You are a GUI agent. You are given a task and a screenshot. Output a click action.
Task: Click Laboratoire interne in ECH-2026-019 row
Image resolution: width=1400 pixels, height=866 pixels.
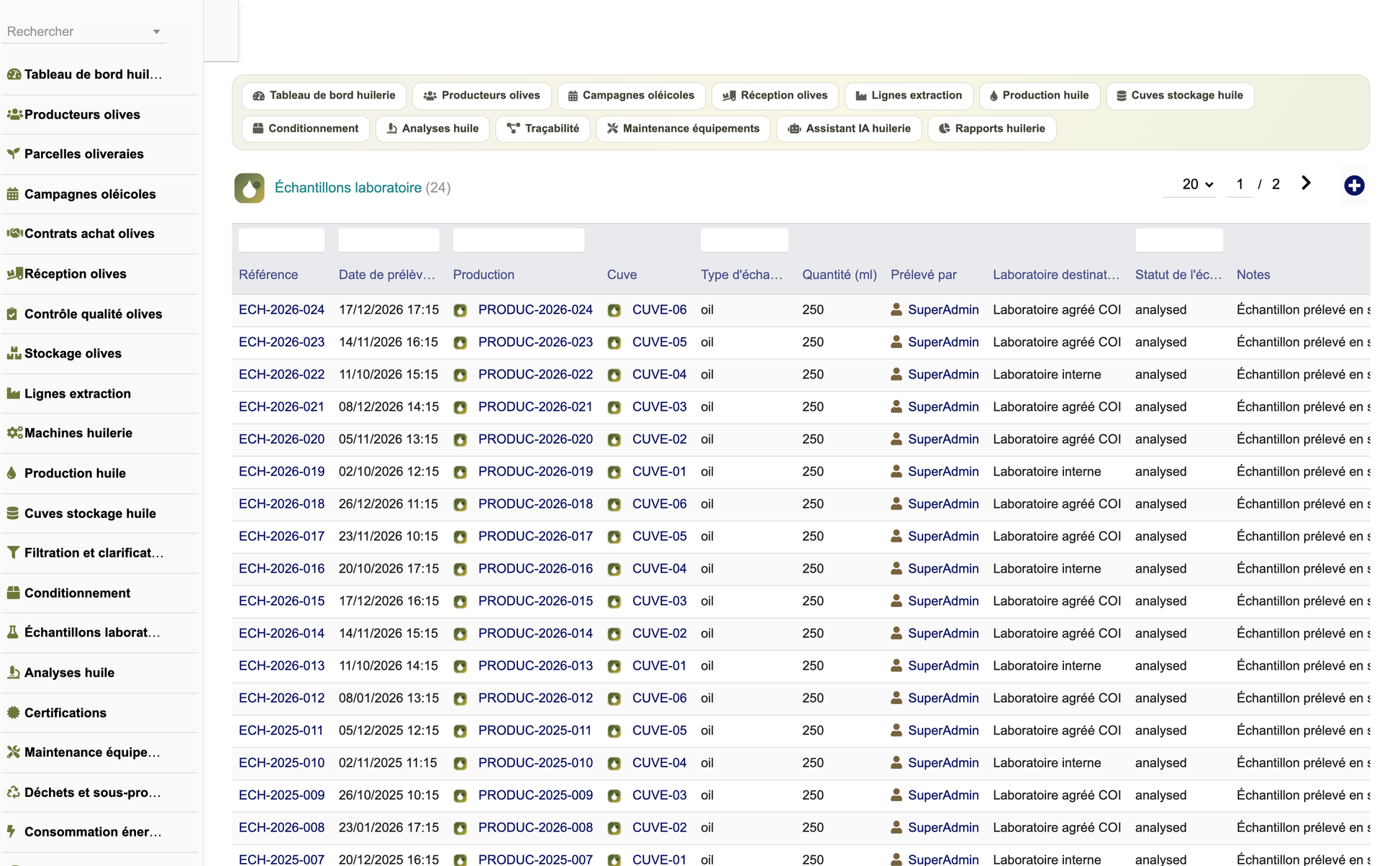coord(1047,472)
